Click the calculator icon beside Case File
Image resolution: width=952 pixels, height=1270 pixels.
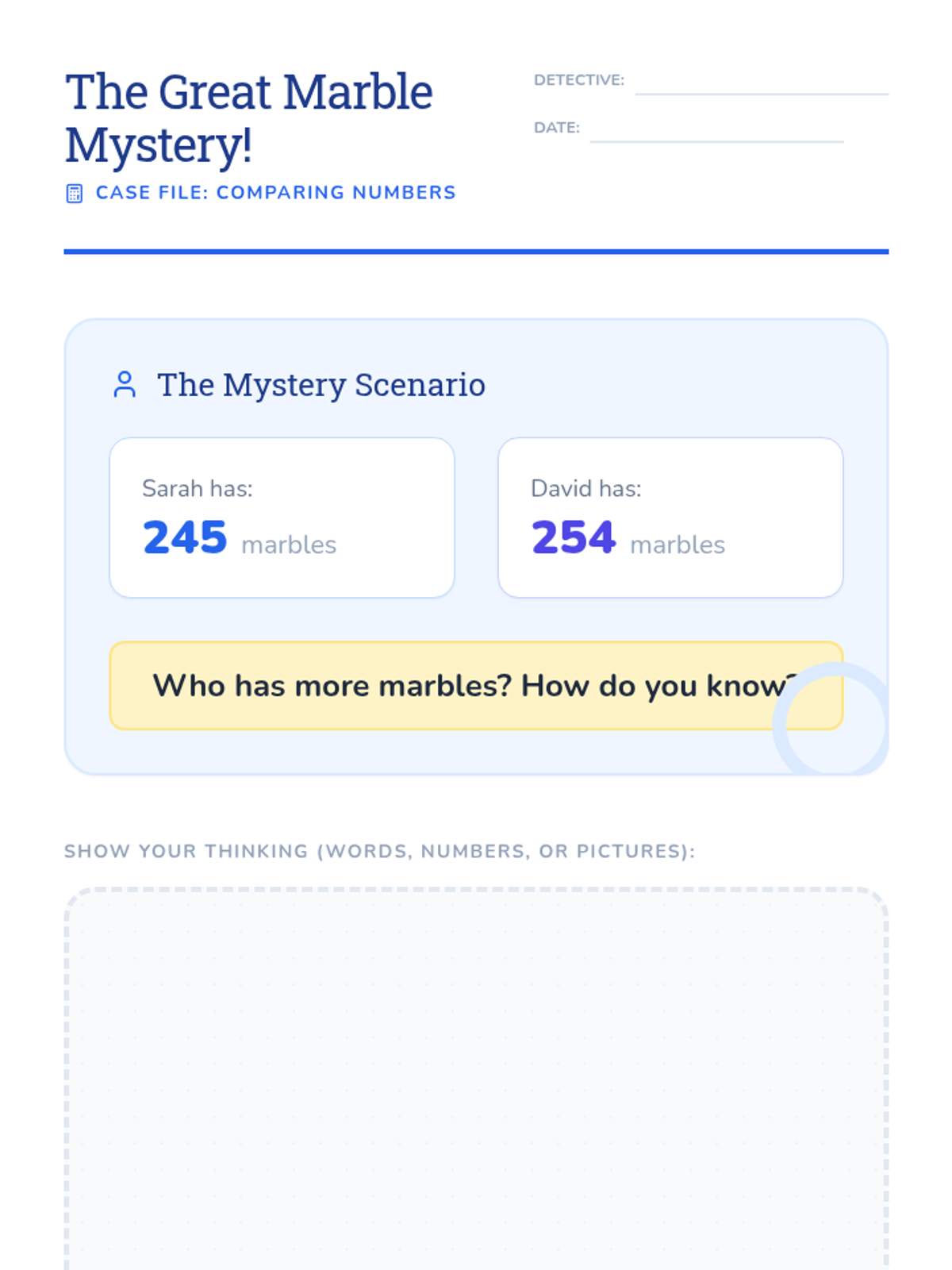74,194
